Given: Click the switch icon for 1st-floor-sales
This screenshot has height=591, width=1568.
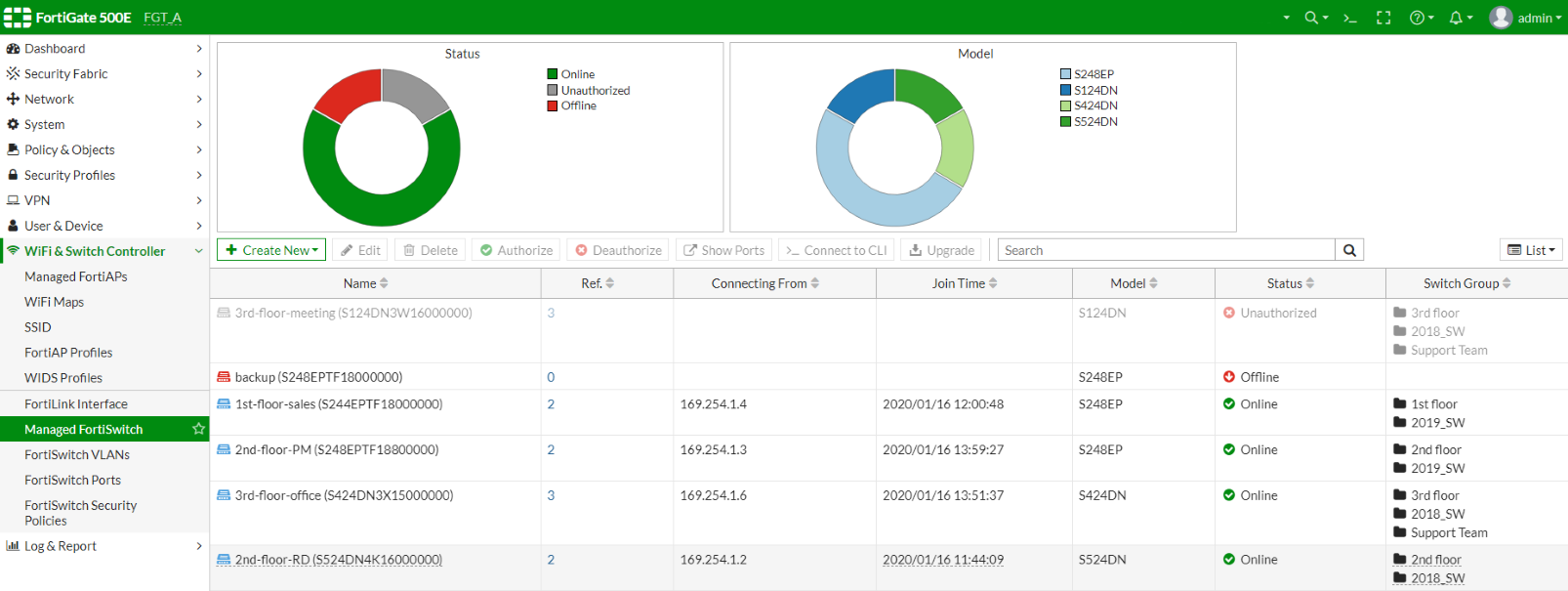Looking at the screenshot, I should 224,403.
